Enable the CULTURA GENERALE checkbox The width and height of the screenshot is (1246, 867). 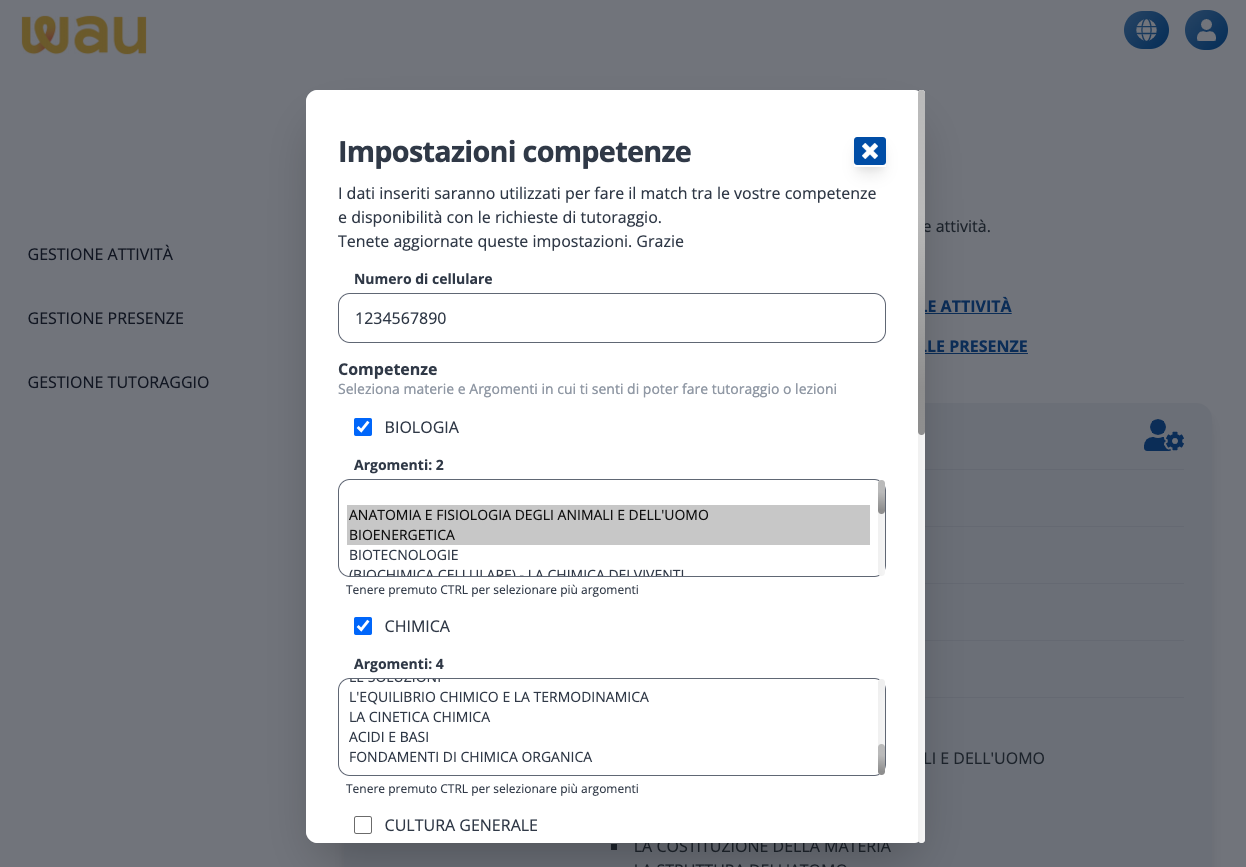point(363,825)
